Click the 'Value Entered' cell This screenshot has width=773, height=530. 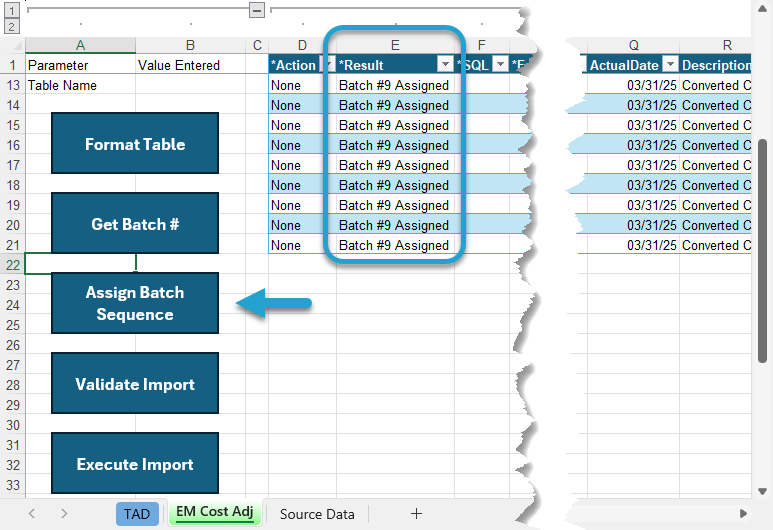190,65
